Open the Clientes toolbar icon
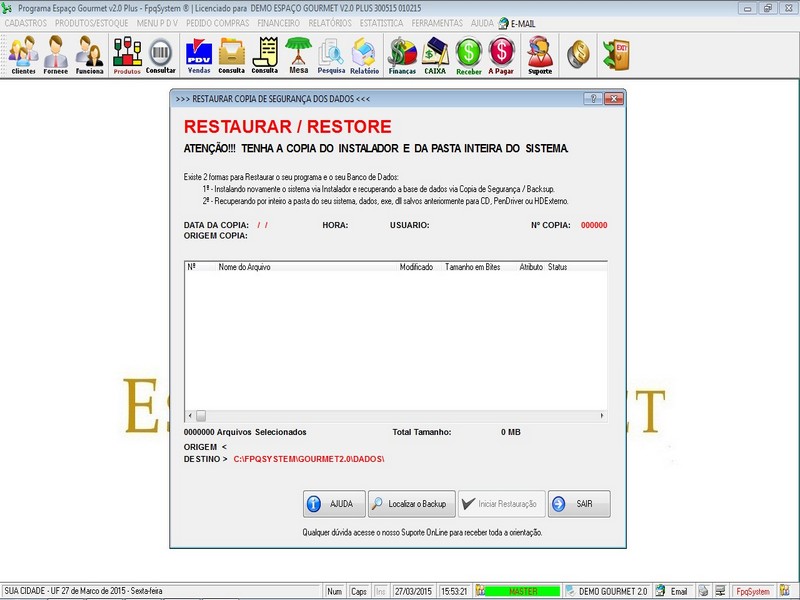Image resolution: width=800 pixels, height=600 pixels. click(x=23, y=55)
